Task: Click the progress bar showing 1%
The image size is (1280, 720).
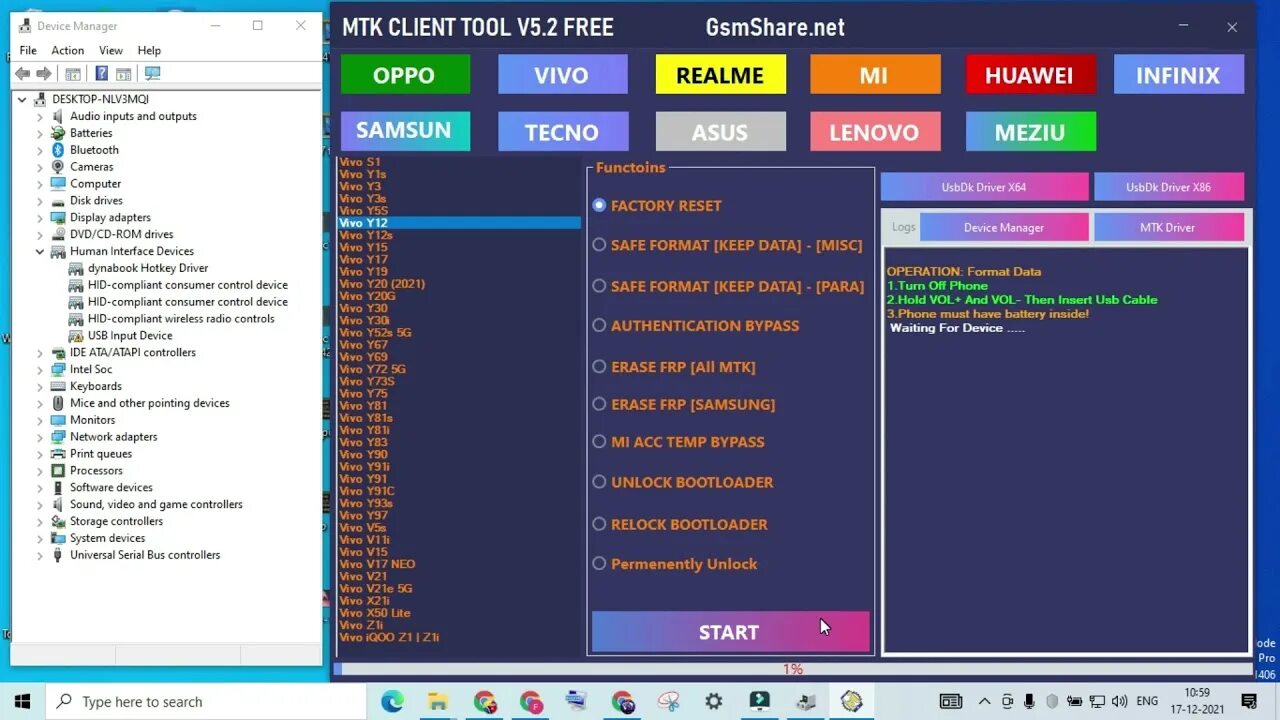Action: pyautogui.click(x=792, y=669)
